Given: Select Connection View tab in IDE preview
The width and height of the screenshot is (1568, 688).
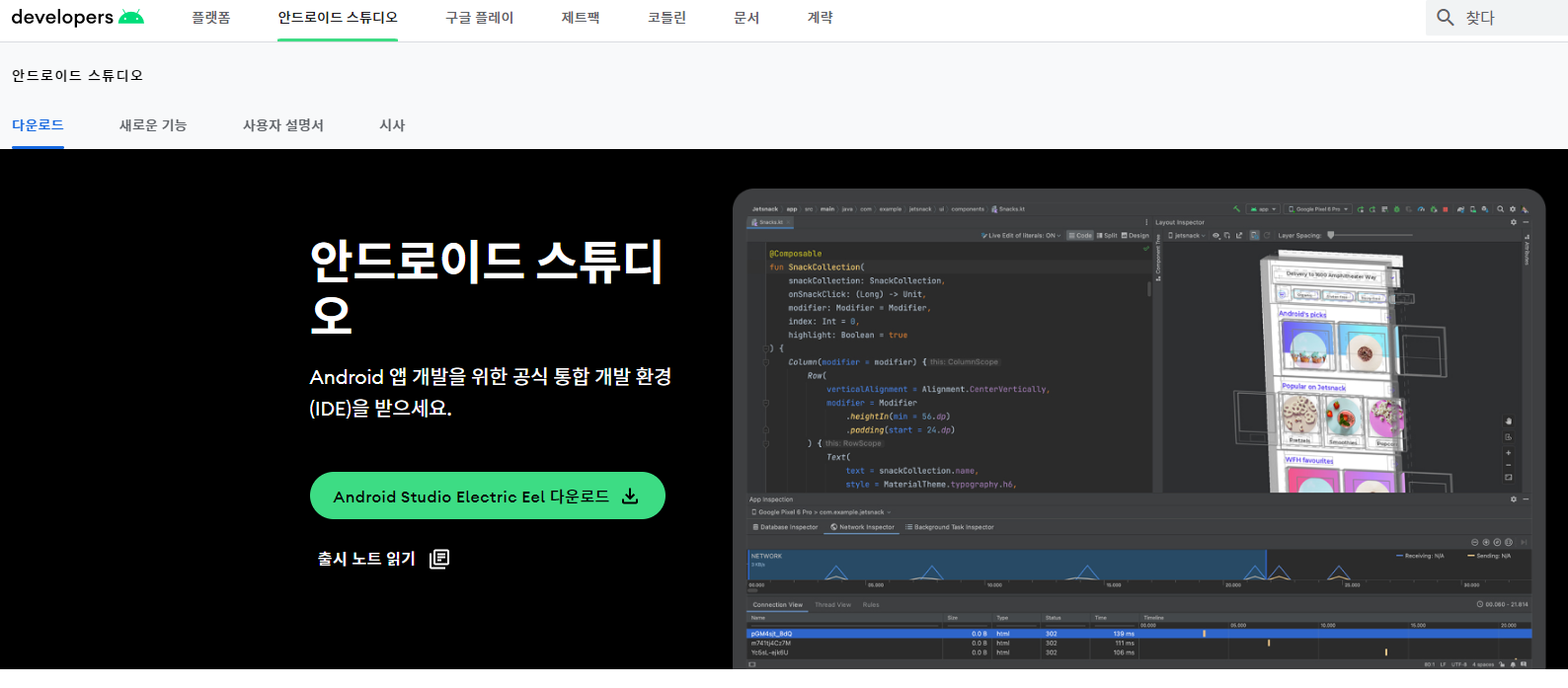Looking at the screenshot, I should (778, 605).
